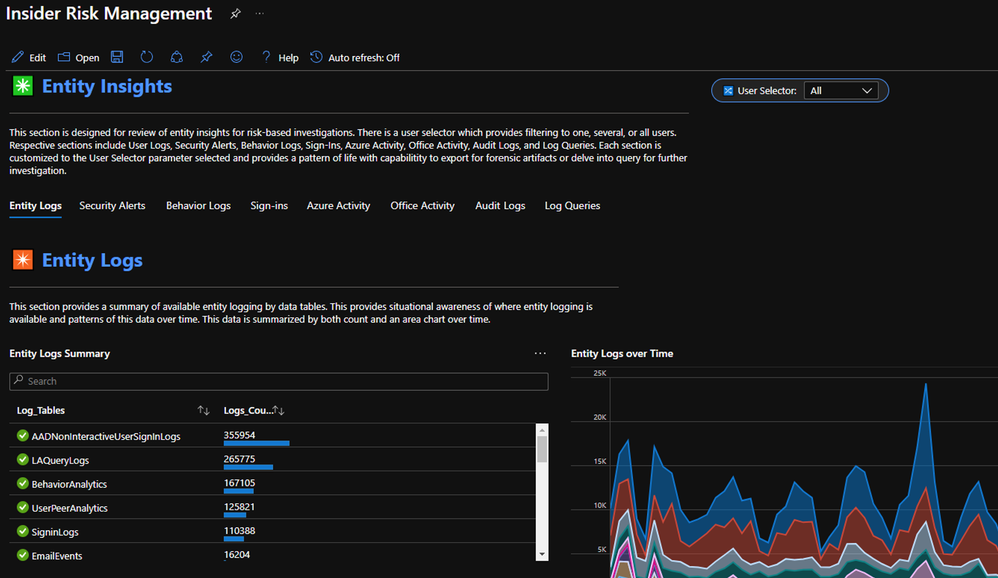Image resolution: width=998 pixels, height=578 pixels.
Task: Click the 16204 count value
Action: [x=237, y=554]
